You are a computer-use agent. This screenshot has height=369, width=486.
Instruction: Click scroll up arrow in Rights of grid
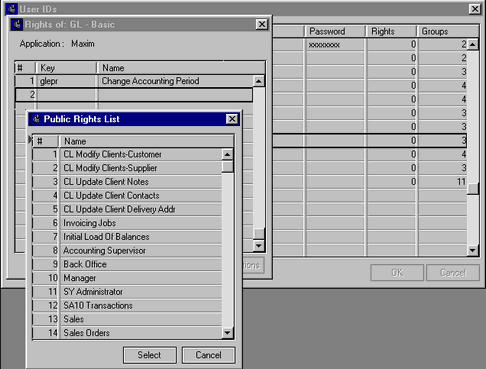pyautogui.click(x=259, y=81)
